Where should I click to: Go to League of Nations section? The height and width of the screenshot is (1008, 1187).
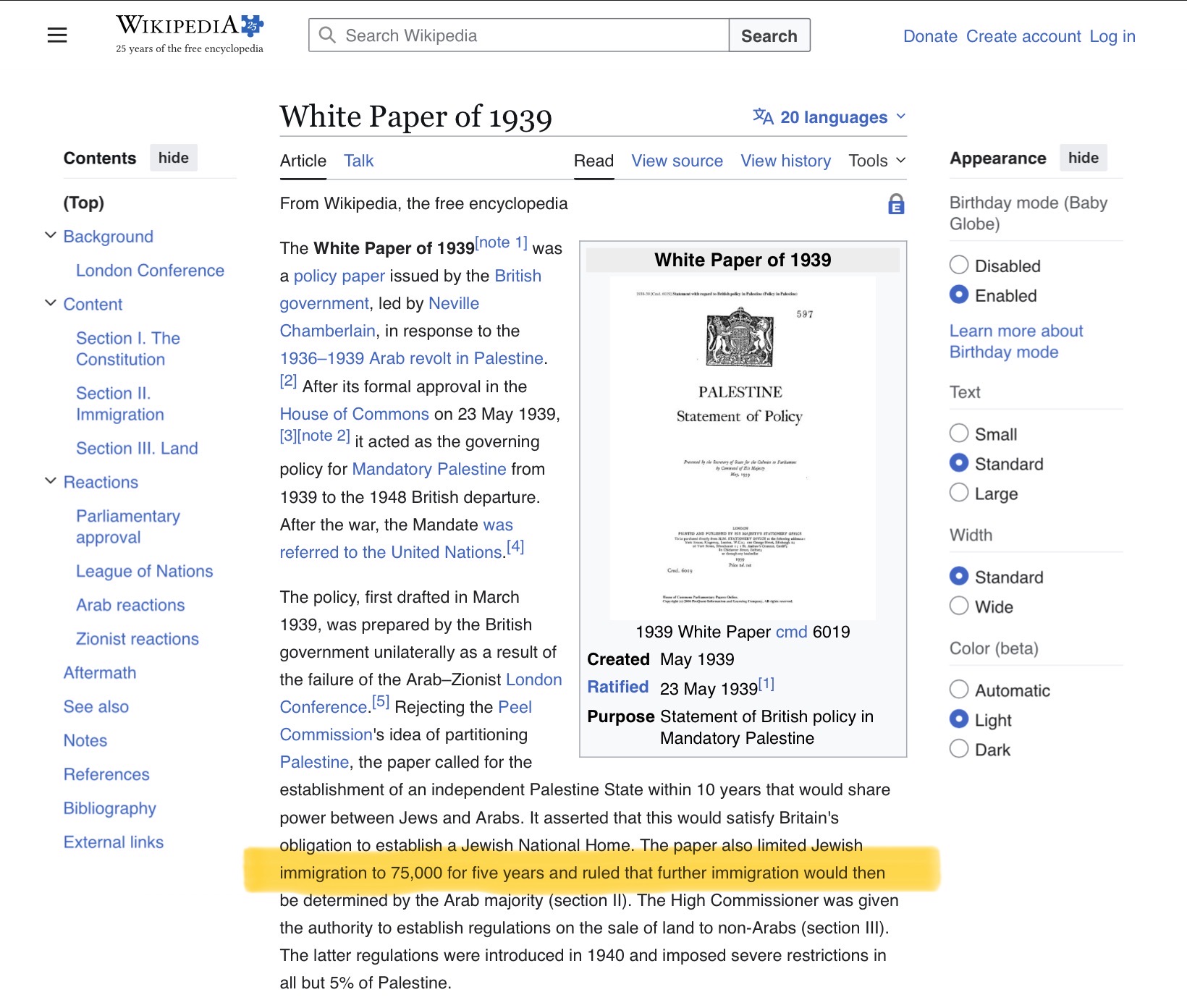click(x=145, y=572)
